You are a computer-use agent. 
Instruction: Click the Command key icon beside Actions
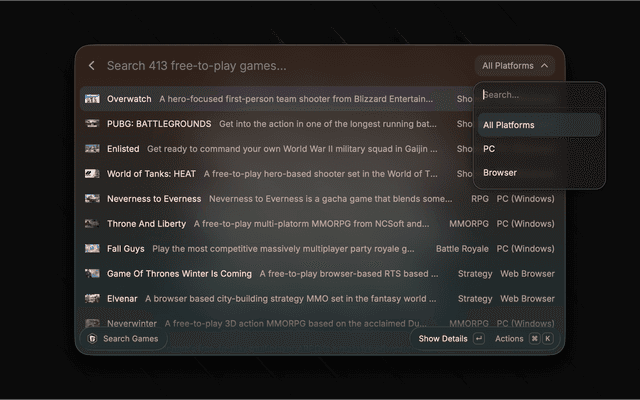(534, 338)
